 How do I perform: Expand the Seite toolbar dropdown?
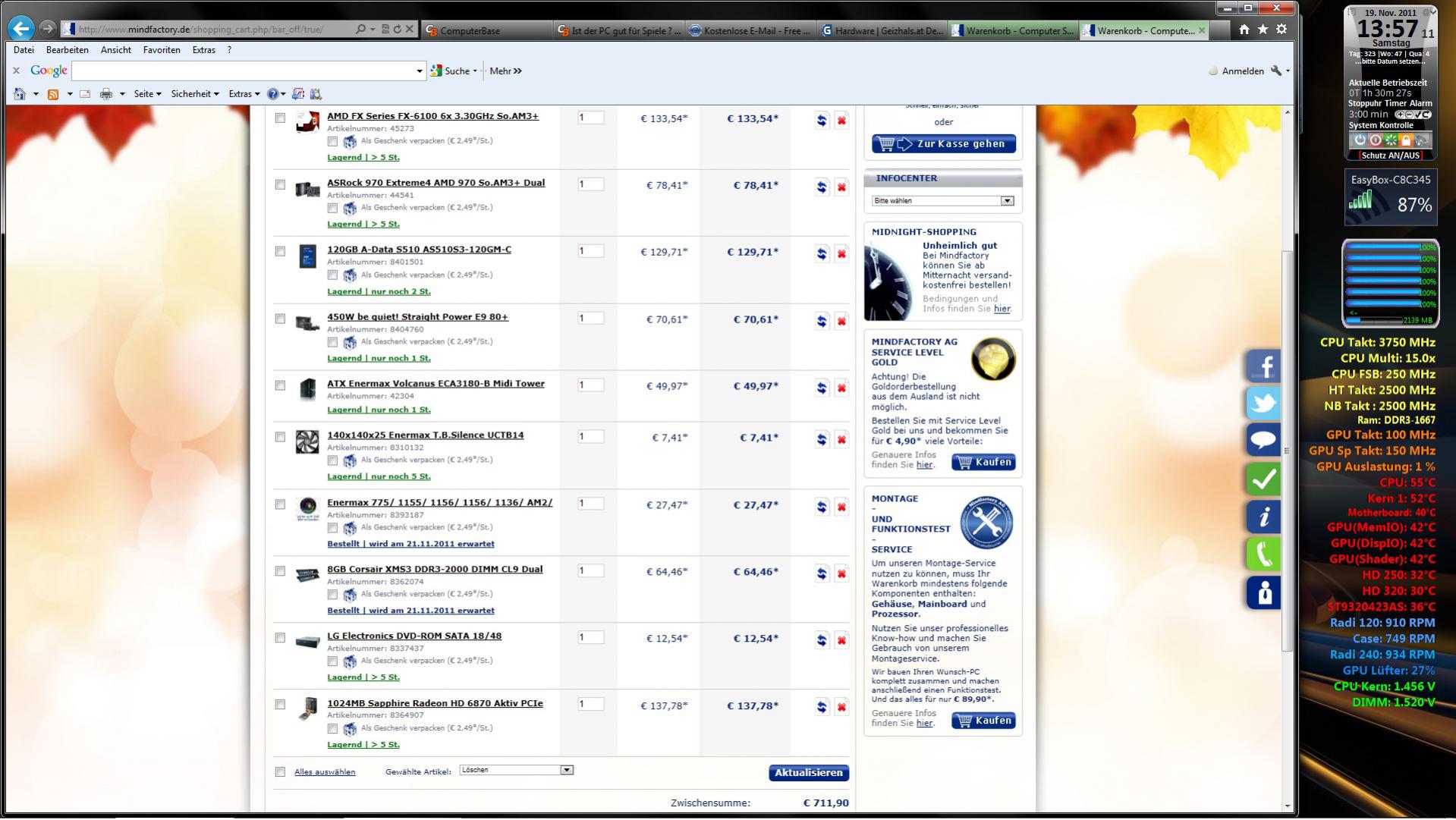[147, 94]
